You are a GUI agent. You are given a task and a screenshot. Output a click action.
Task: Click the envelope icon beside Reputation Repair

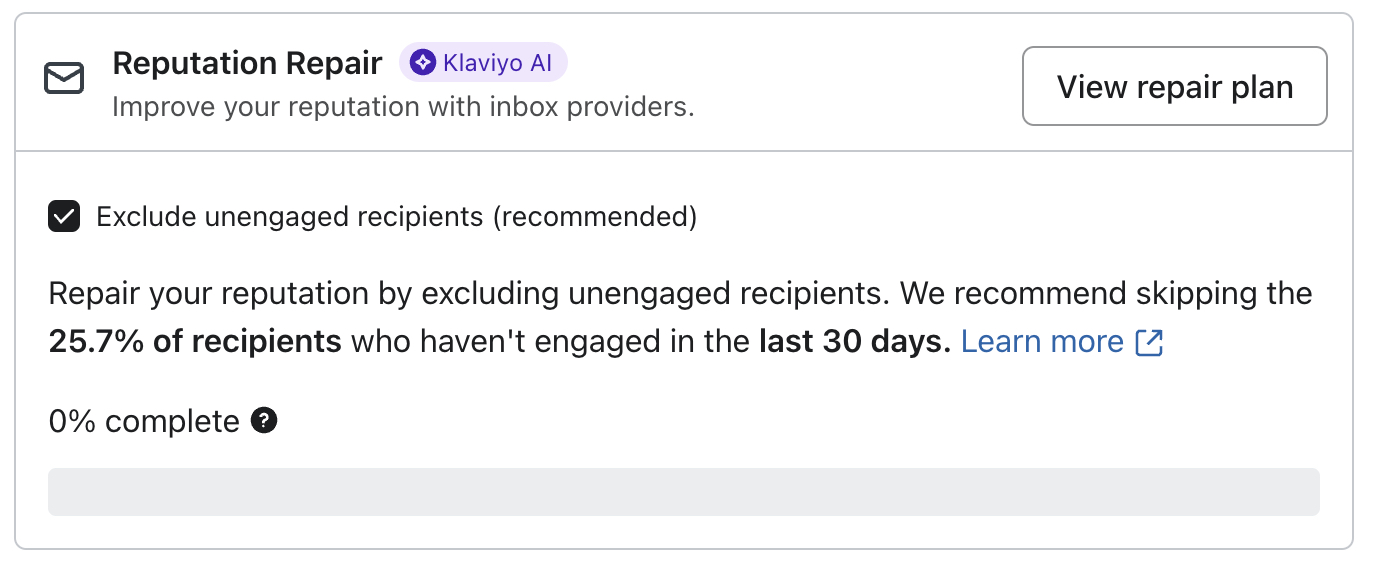pyautogui.click(x=64, y=79)
